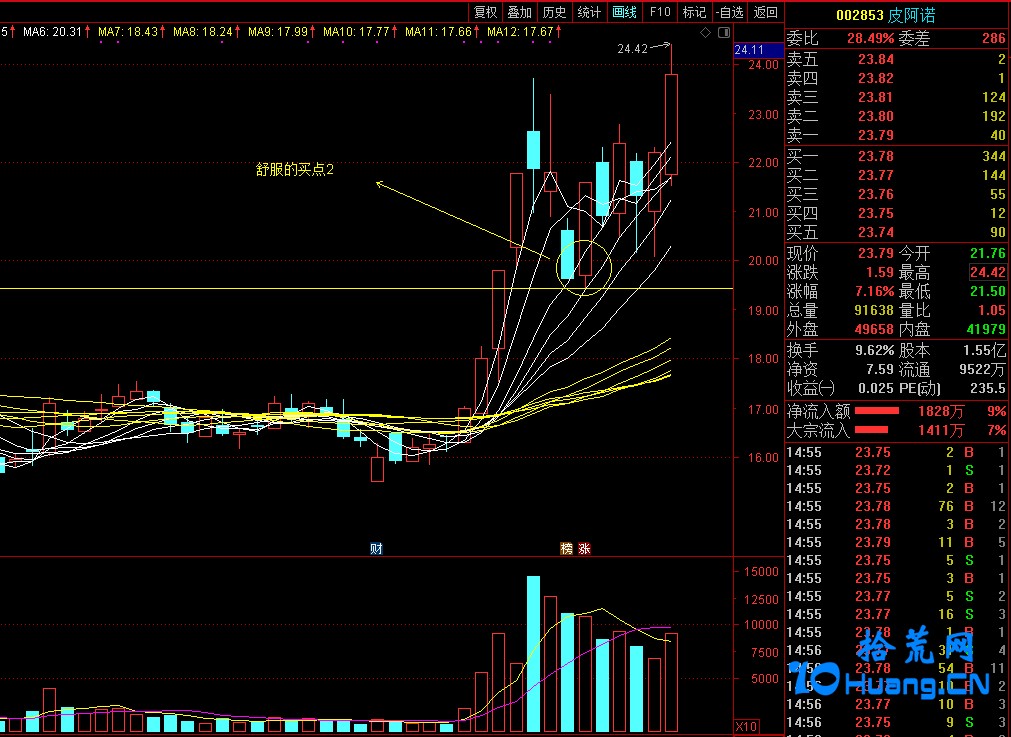The image size is (1011, 737).
Task: Click the 大宗流入 amount 1411万
Action: tap(941, 430)
